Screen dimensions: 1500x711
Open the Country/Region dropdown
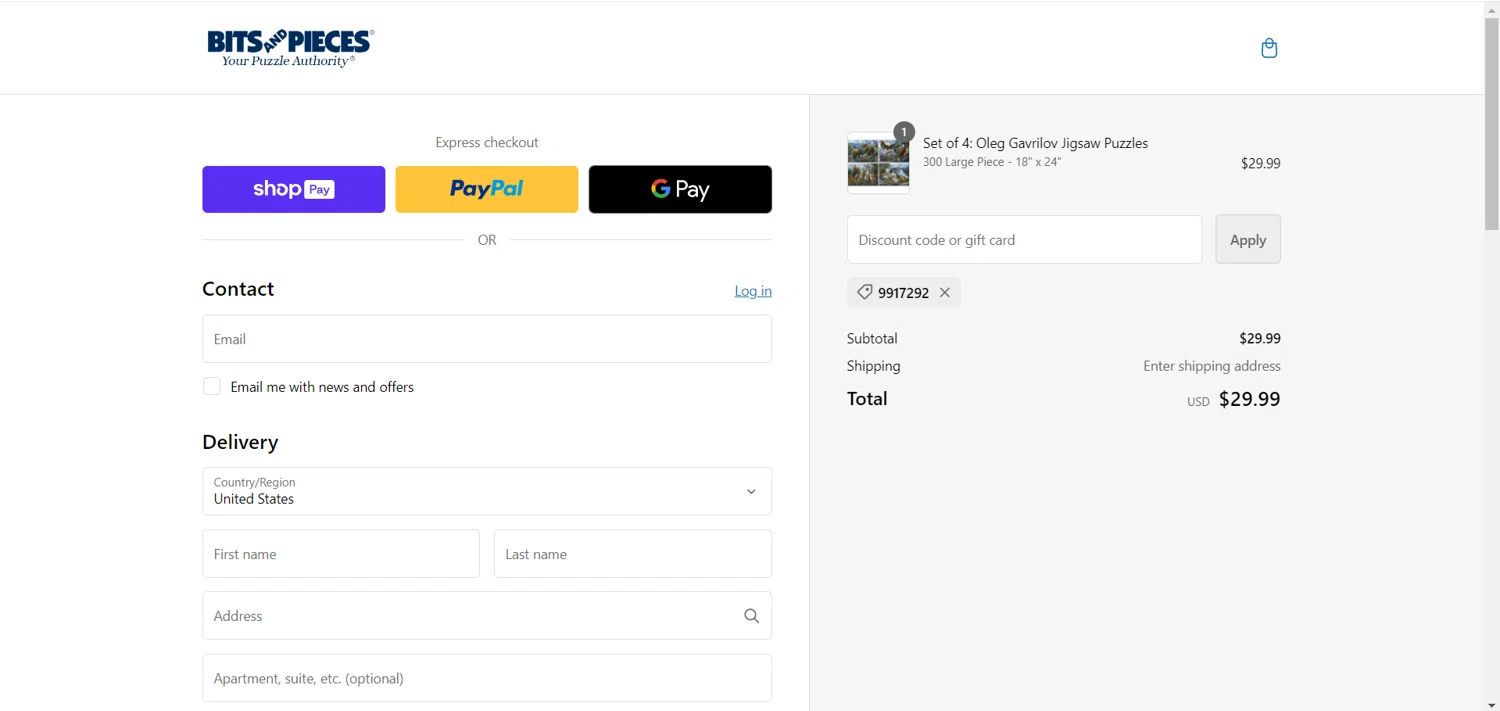(487, 491)
